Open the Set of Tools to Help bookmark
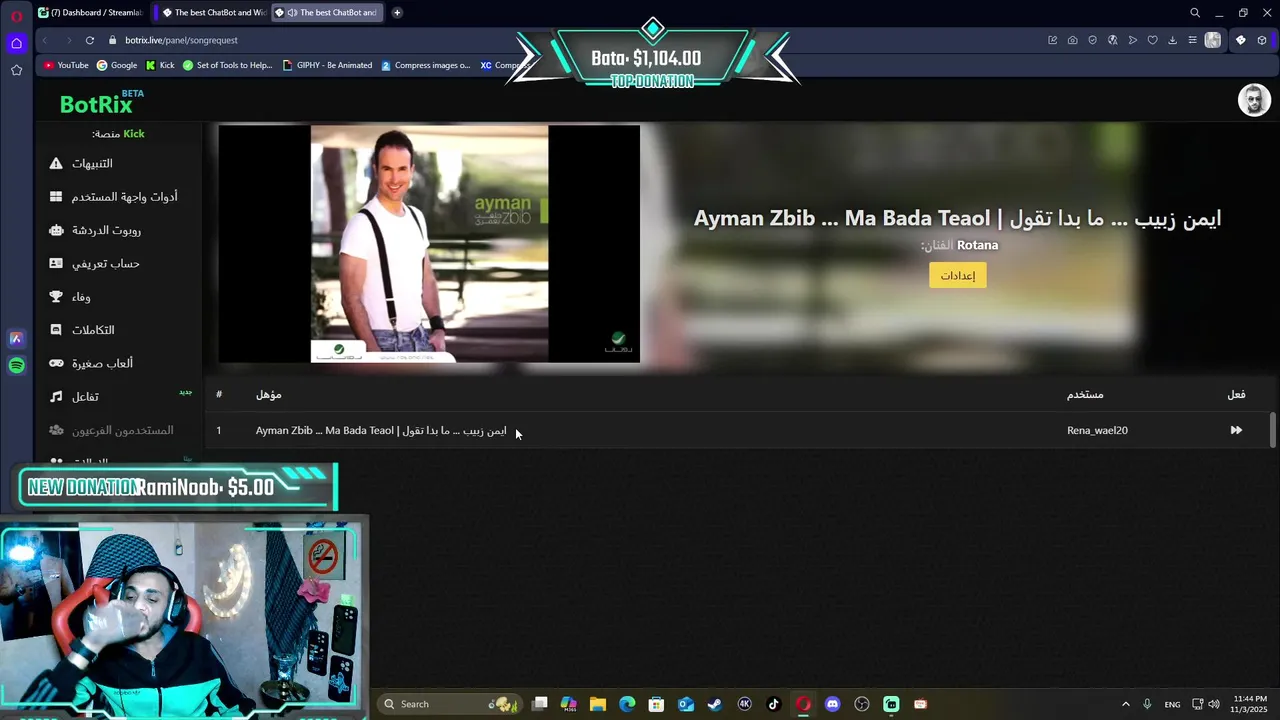Viewport: 1280px width, 720px height. tap(227, 65)
